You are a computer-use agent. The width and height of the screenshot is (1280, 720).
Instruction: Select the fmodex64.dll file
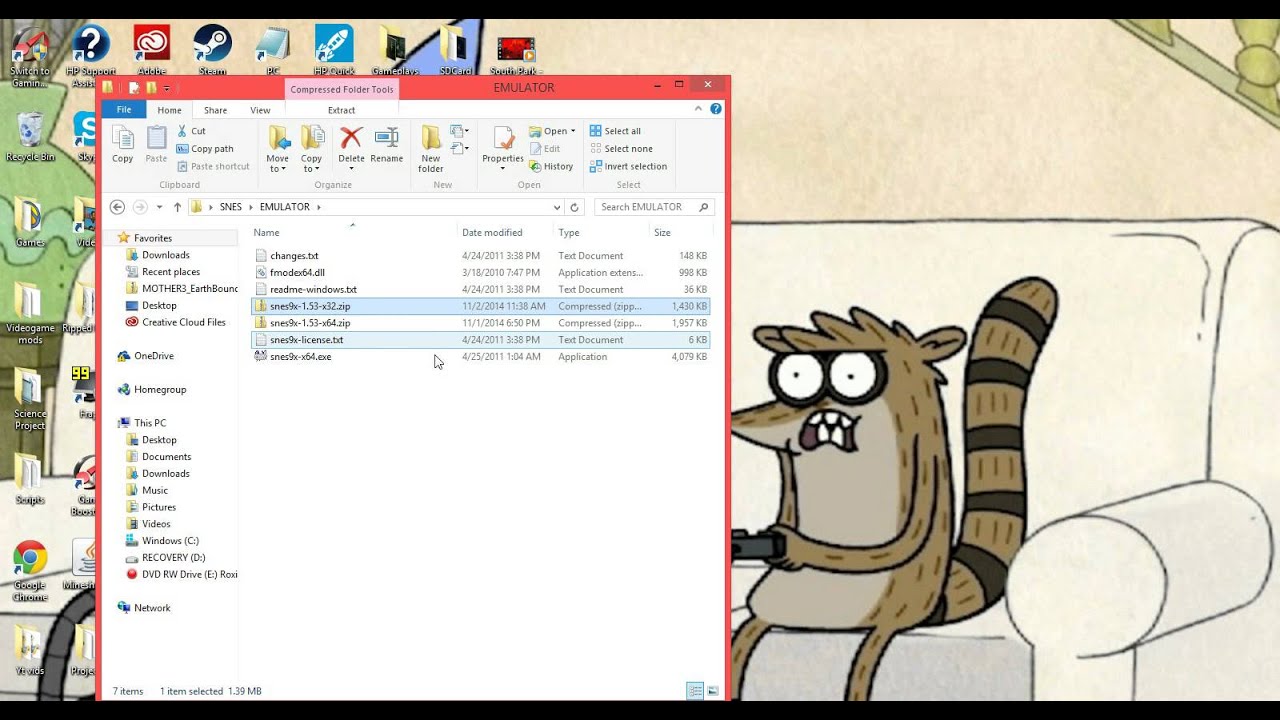tap(480, 273)
